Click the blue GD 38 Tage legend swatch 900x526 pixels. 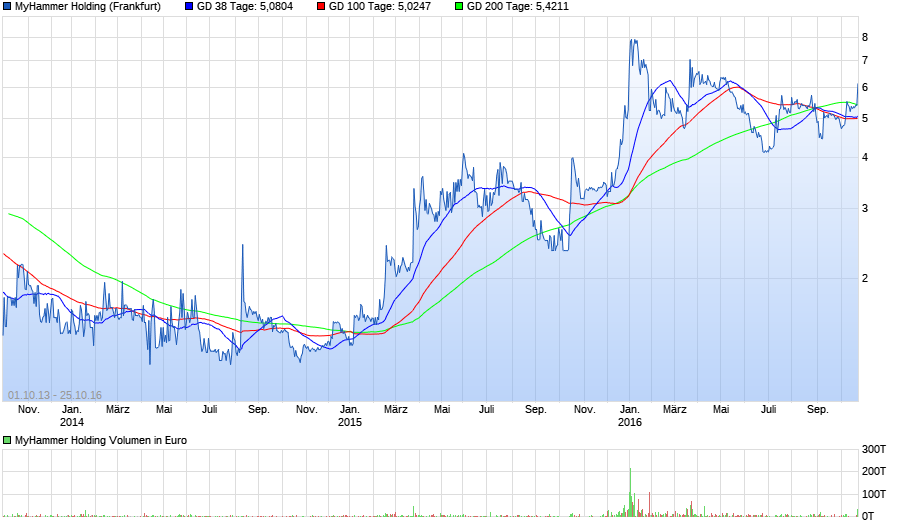click(189, 7)
